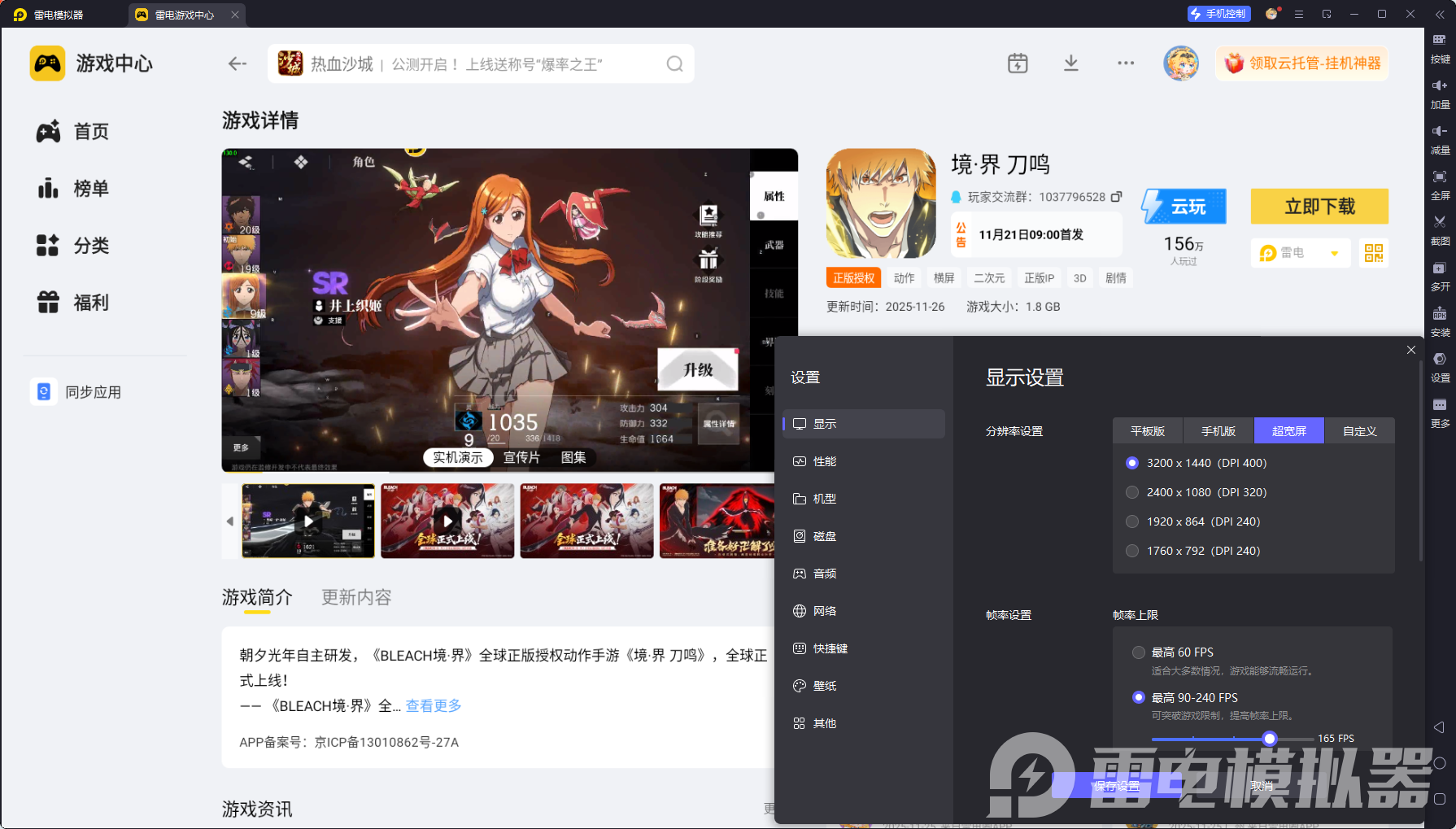Screen dimensions: 1456x829
Task: Open the 音频 settings section
Action: pyautogui.click(x=864, y=574)
